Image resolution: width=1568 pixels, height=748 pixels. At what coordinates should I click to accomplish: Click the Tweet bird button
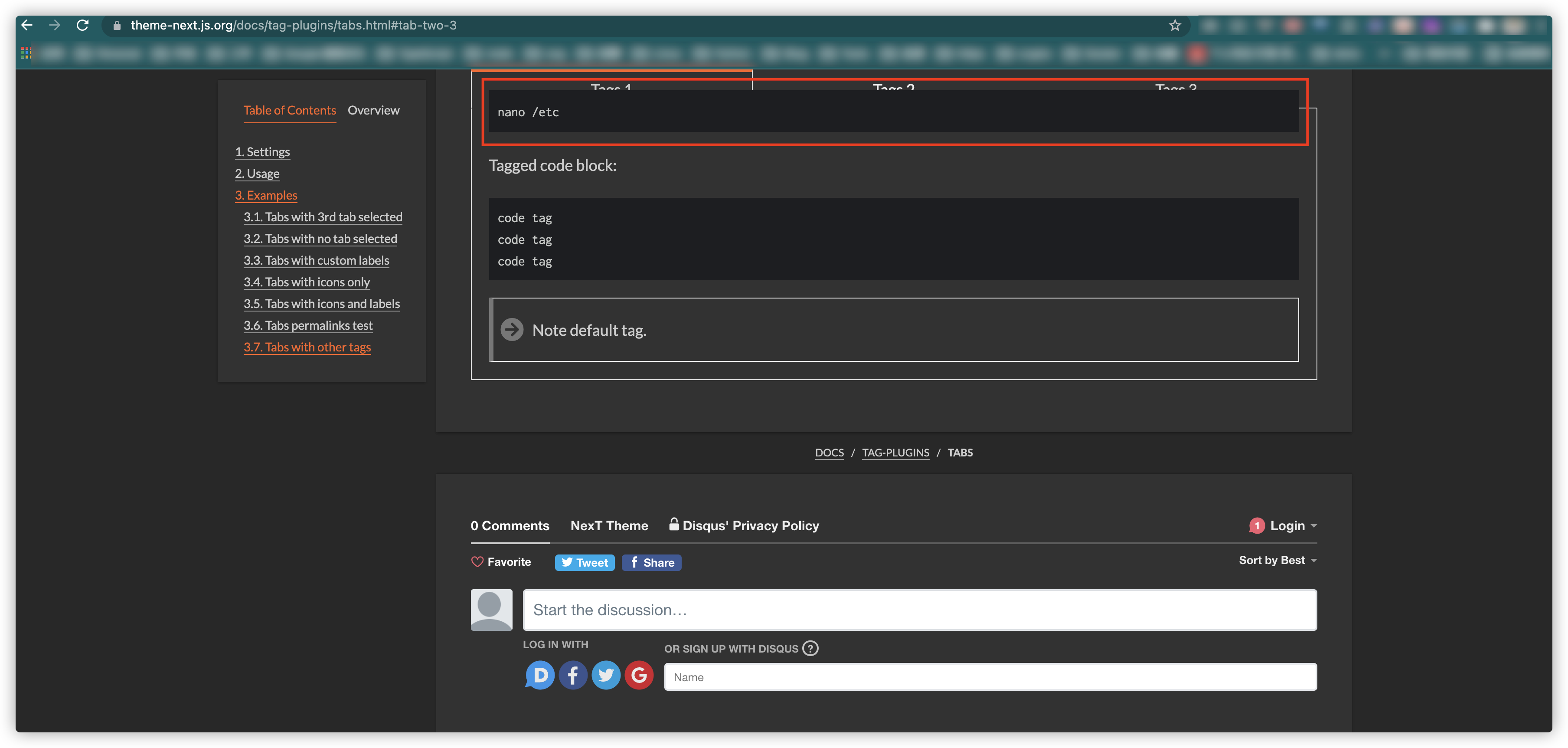[584, 561]
